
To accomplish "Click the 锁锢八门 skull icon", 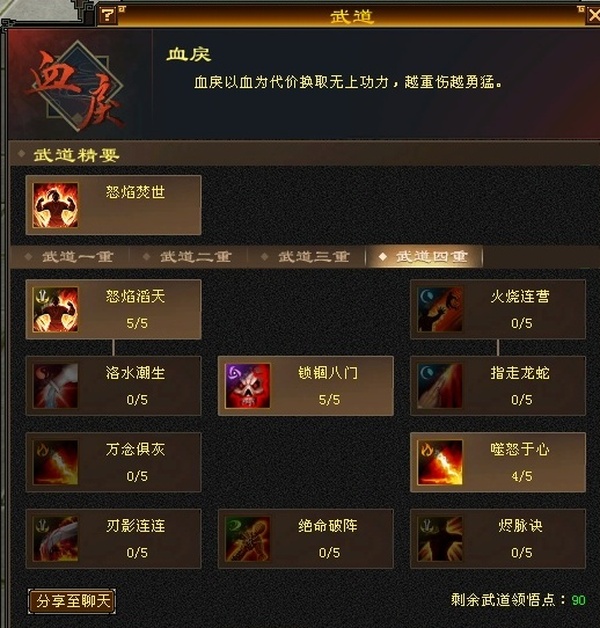I will (248, 386).
